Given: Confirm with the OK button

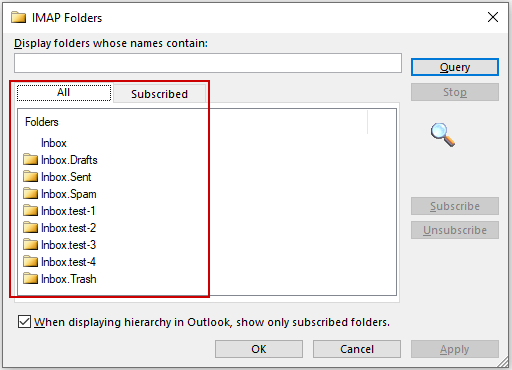Looking at the screenshot, I should [259, 349].
